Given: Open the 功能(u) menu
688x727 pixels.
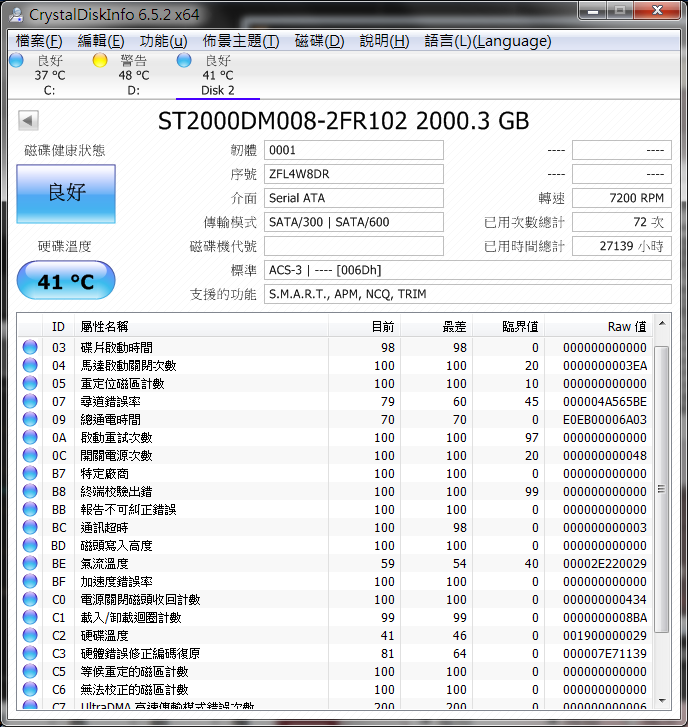Looking at the screenshot, I should [164, 41].
